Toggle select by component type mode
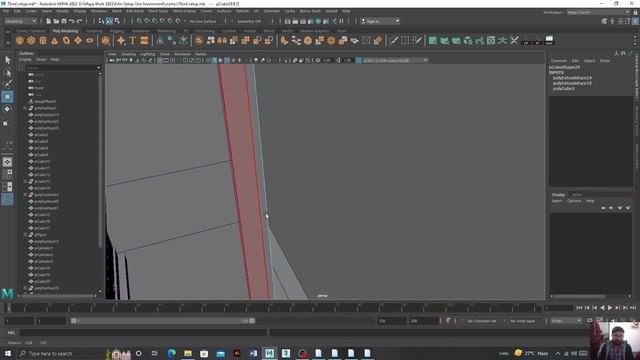 [117, 21]
